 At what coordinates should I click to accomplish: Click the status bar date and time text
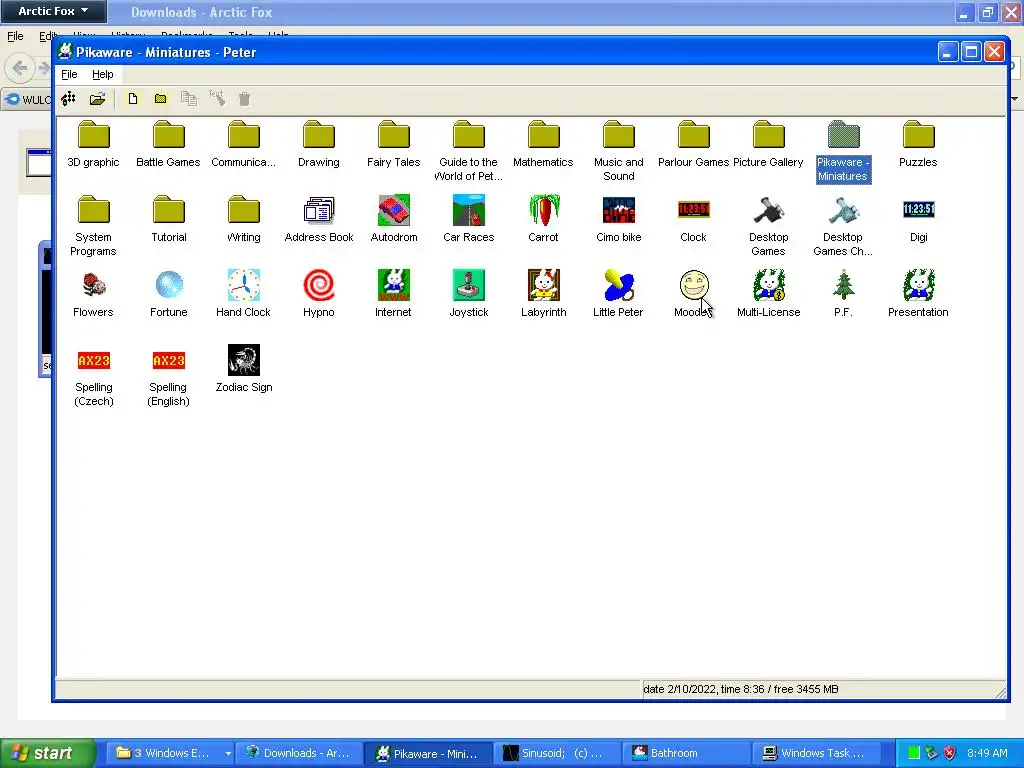[x=741, y=689]
